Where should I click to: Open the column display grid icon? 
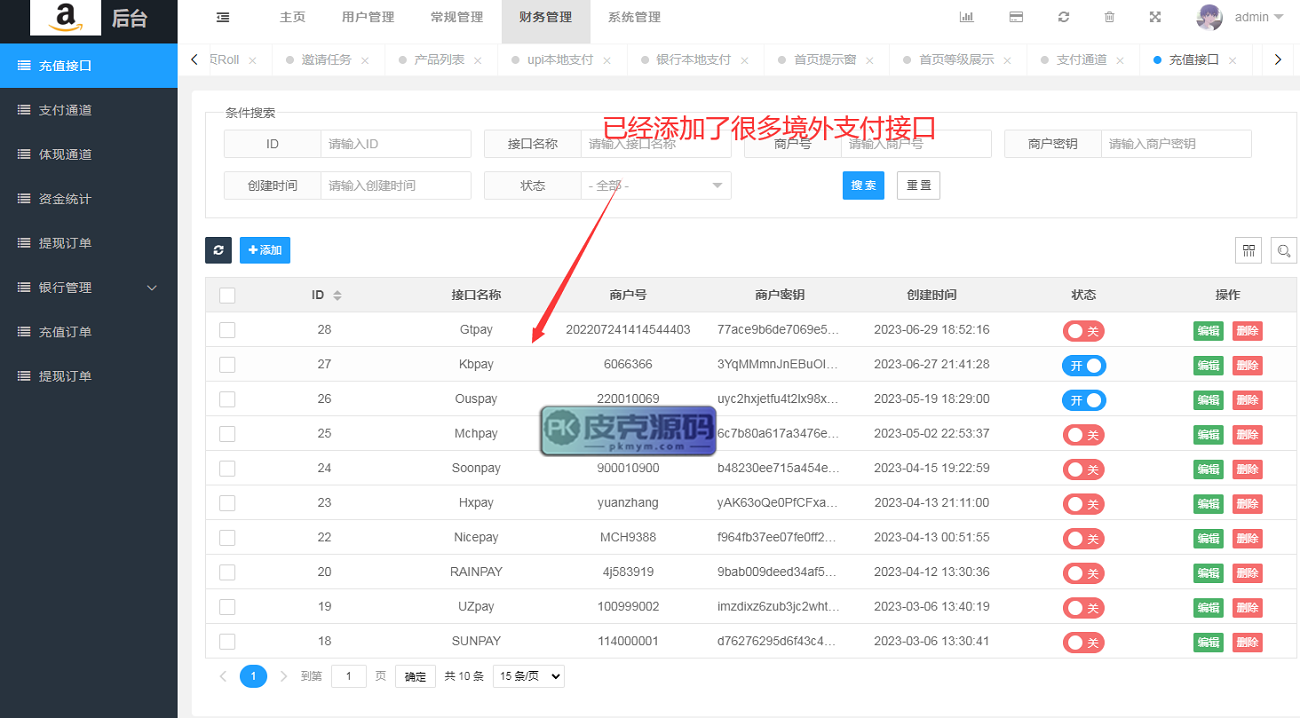point(1249,251)
